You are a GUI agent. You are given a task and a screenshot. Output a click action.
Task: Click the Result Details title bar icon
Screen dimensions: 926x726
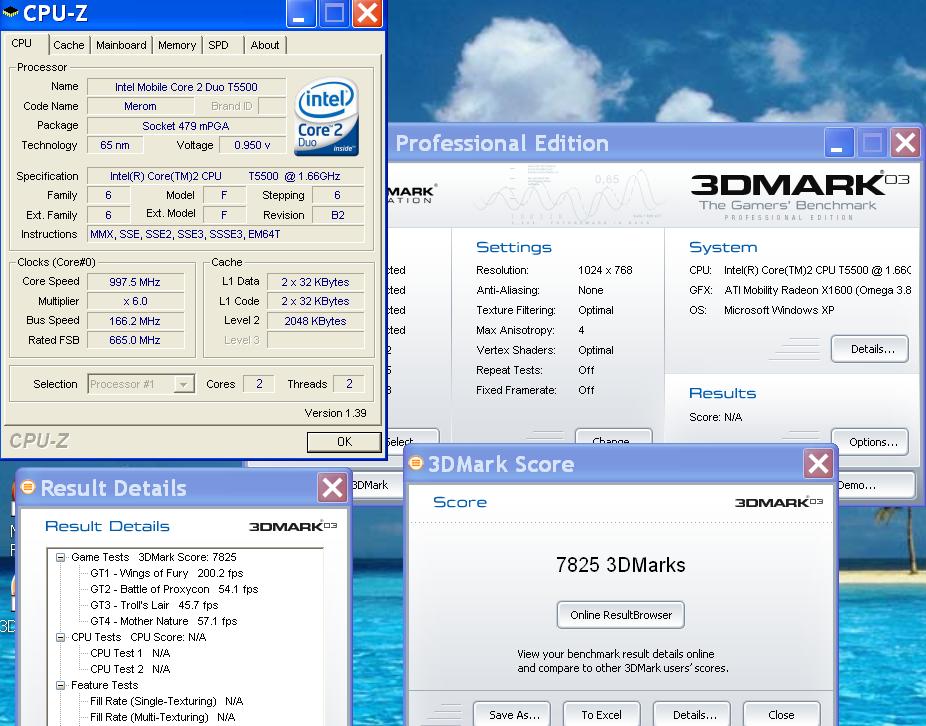27,487
